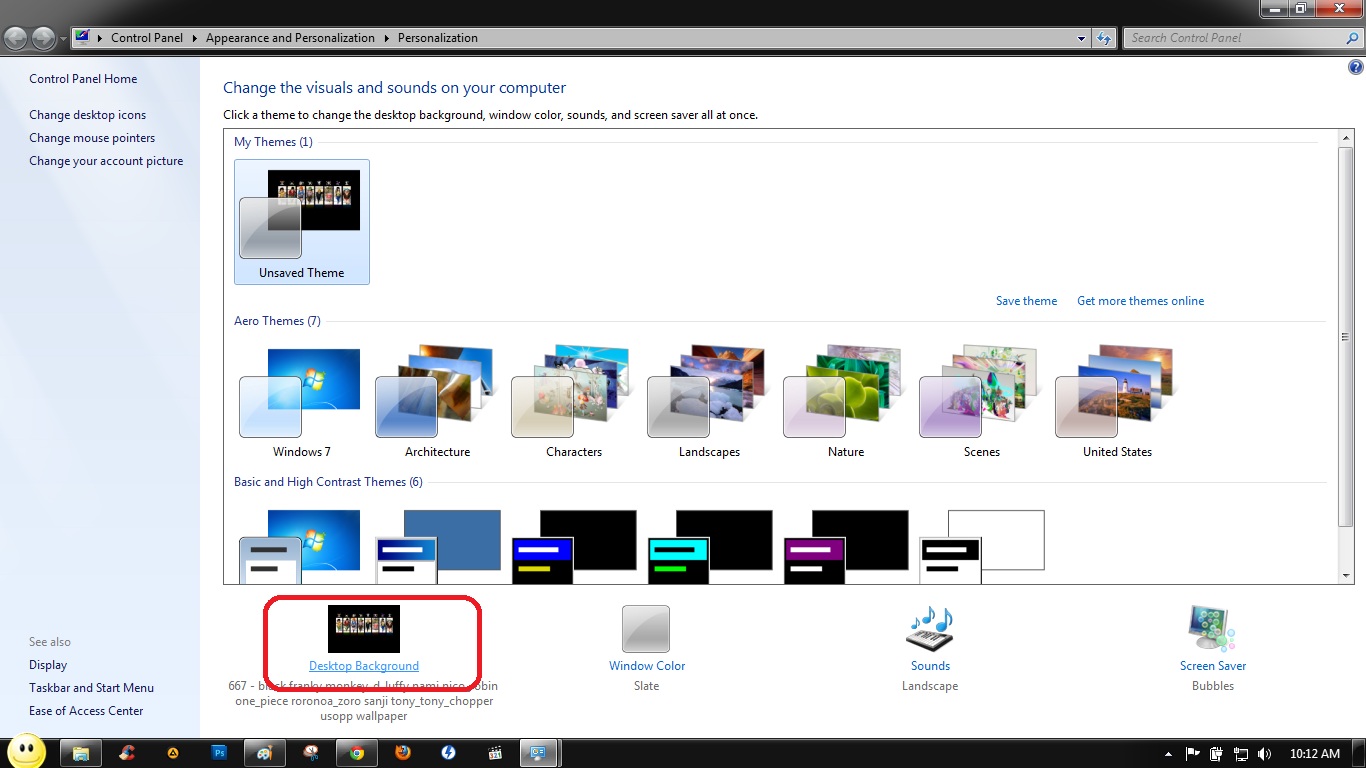Open the Screen Saver link
1366x768 pixels.
point(1213,666)
